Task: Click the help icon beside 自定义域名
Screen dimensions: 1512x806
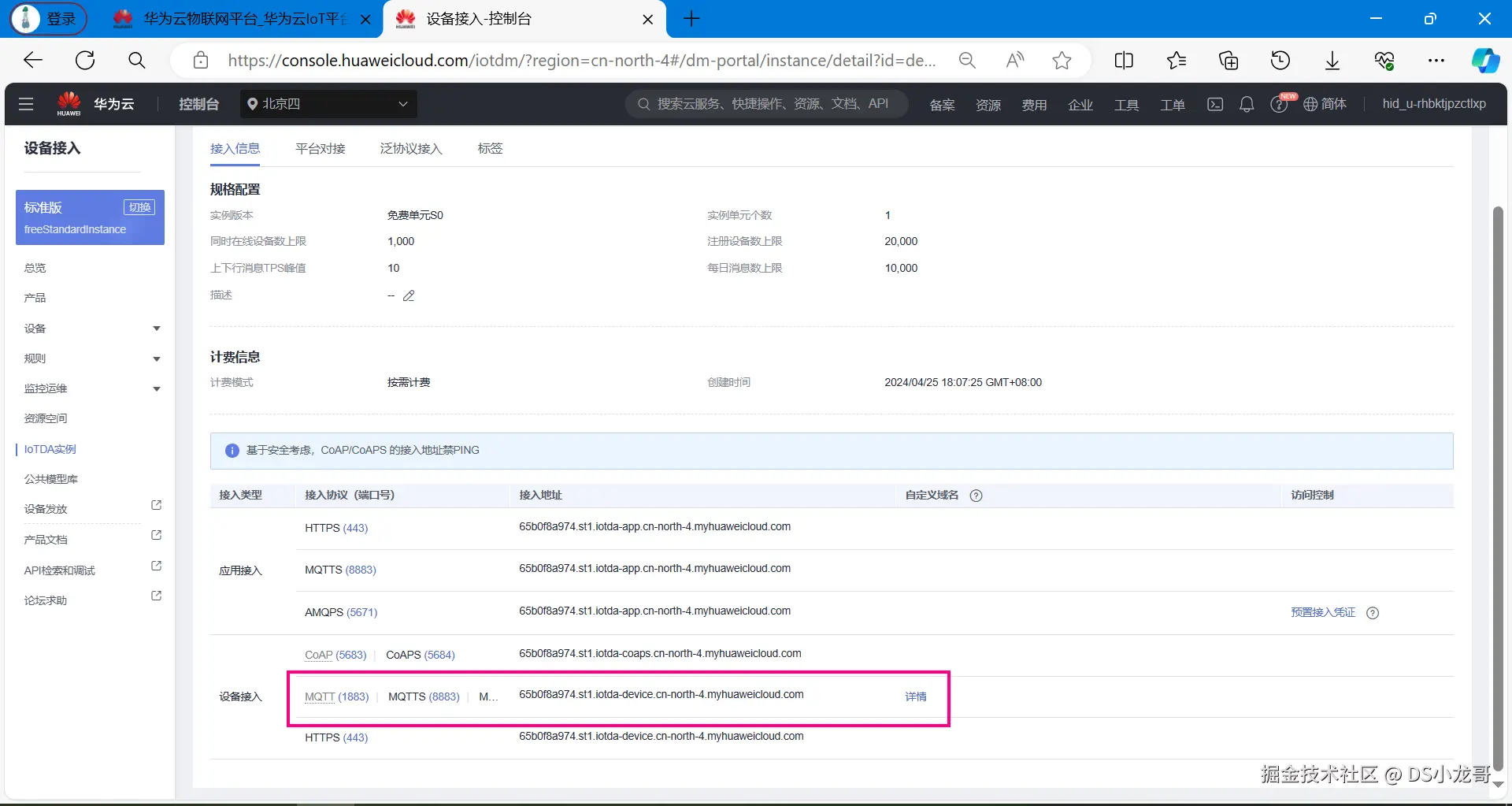Action: pyautogui.click(x=976, y=496)
